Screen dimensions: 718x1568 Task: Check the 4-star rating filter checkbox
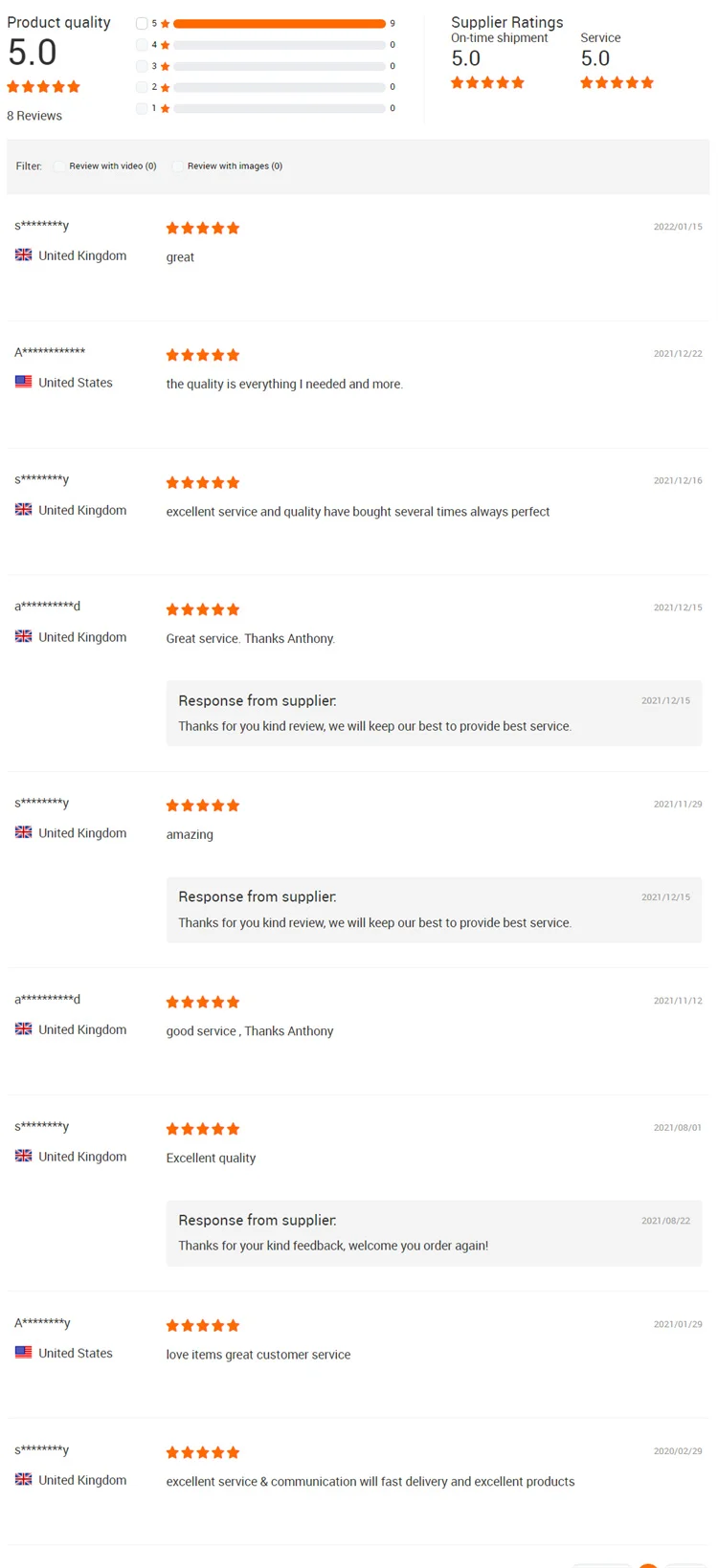[142, 45]
